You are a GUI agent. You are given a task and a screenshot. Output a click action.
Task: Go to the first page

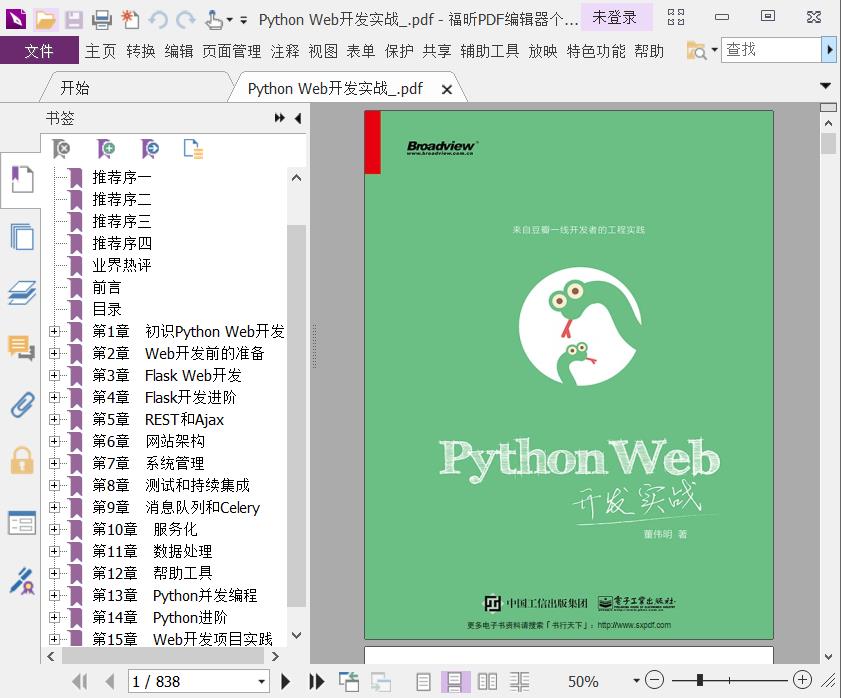click(80, 681)
